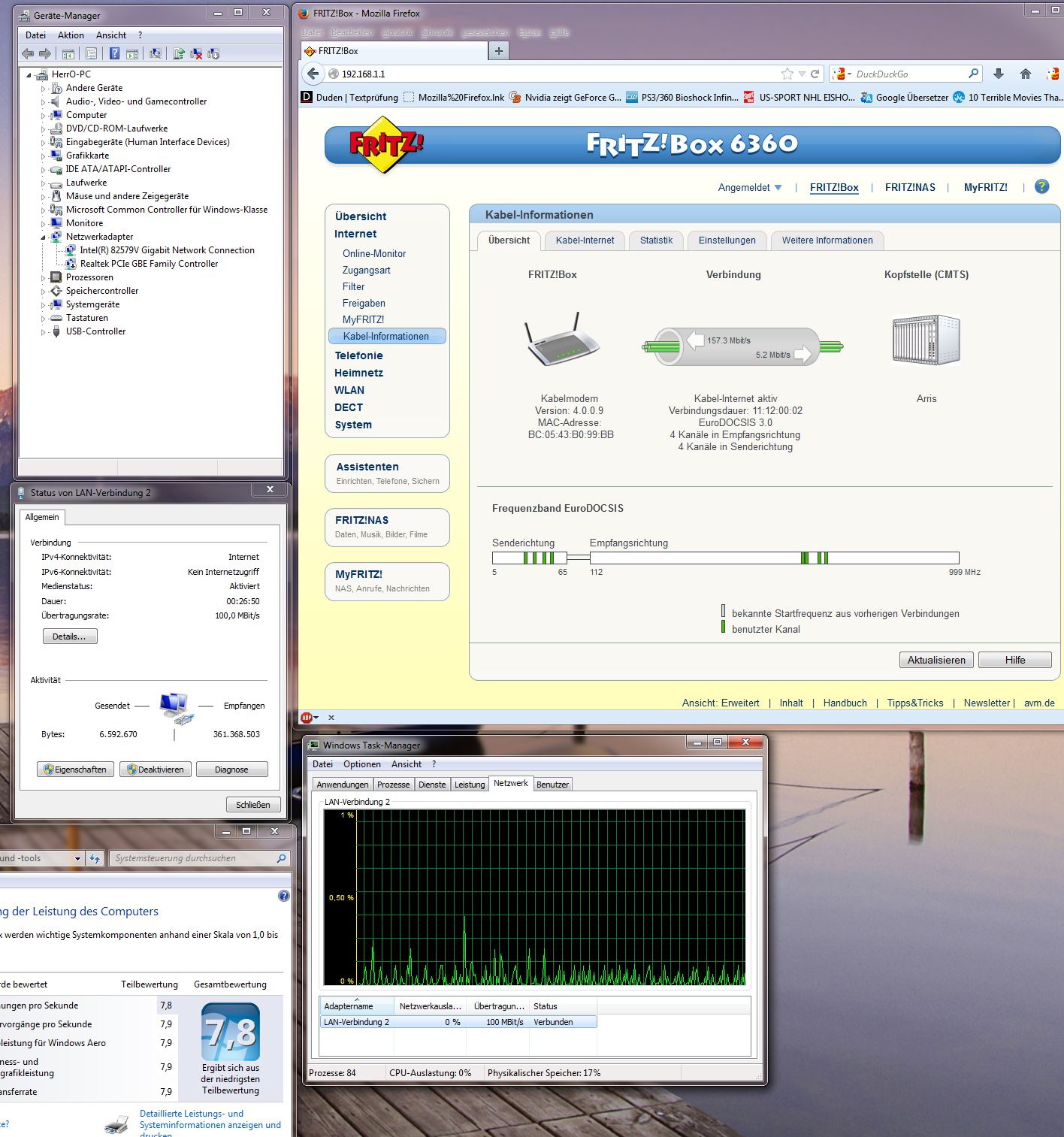Click the back arrow in Geräte-Manager toolbar
Image resolution: width=1064 pixels, height=1137 pixels.
28,53
